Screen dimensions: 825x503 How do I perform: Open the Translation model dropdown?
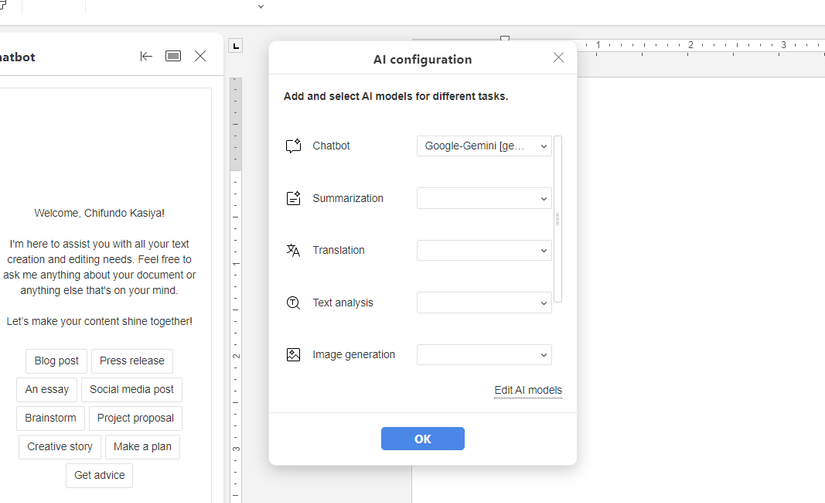pos(484,250)
